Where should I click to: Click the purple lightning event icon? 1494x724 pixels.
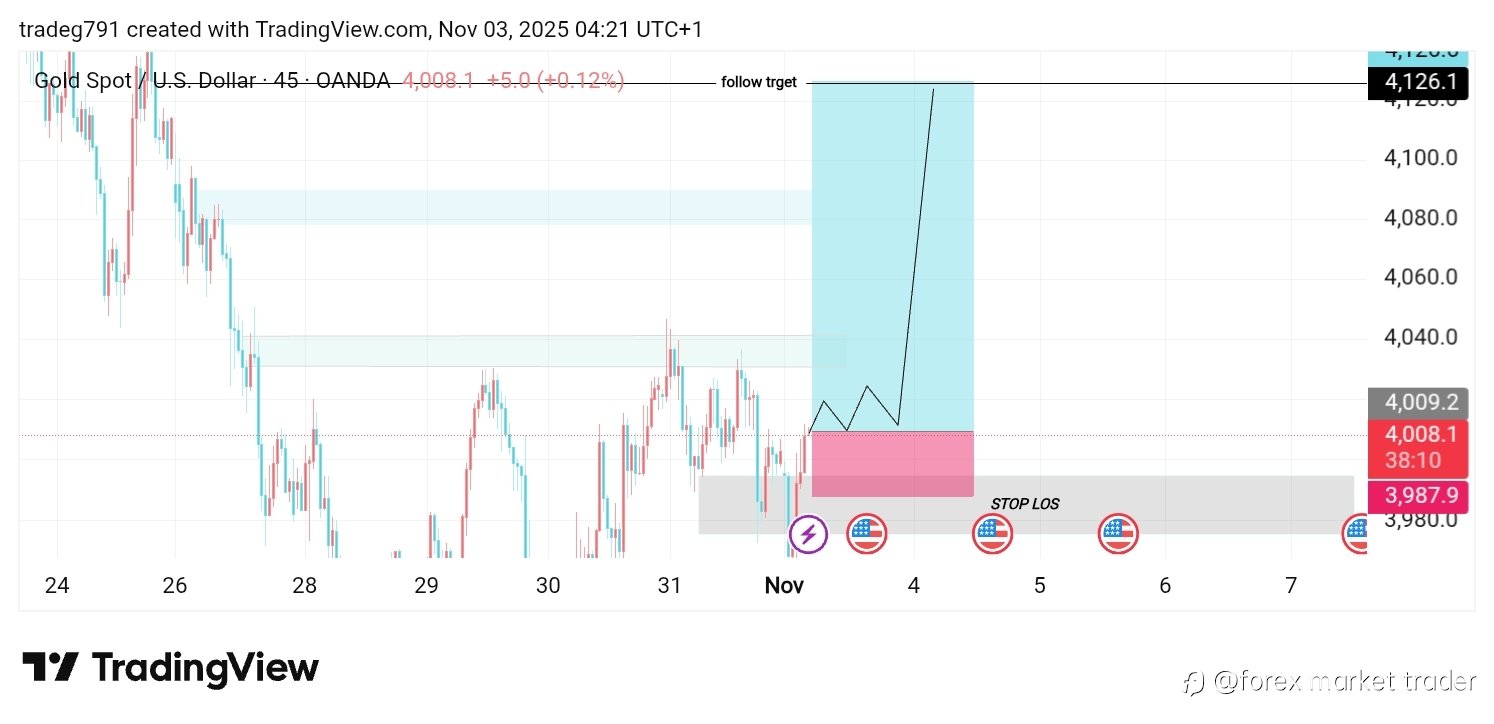(808, 535)
